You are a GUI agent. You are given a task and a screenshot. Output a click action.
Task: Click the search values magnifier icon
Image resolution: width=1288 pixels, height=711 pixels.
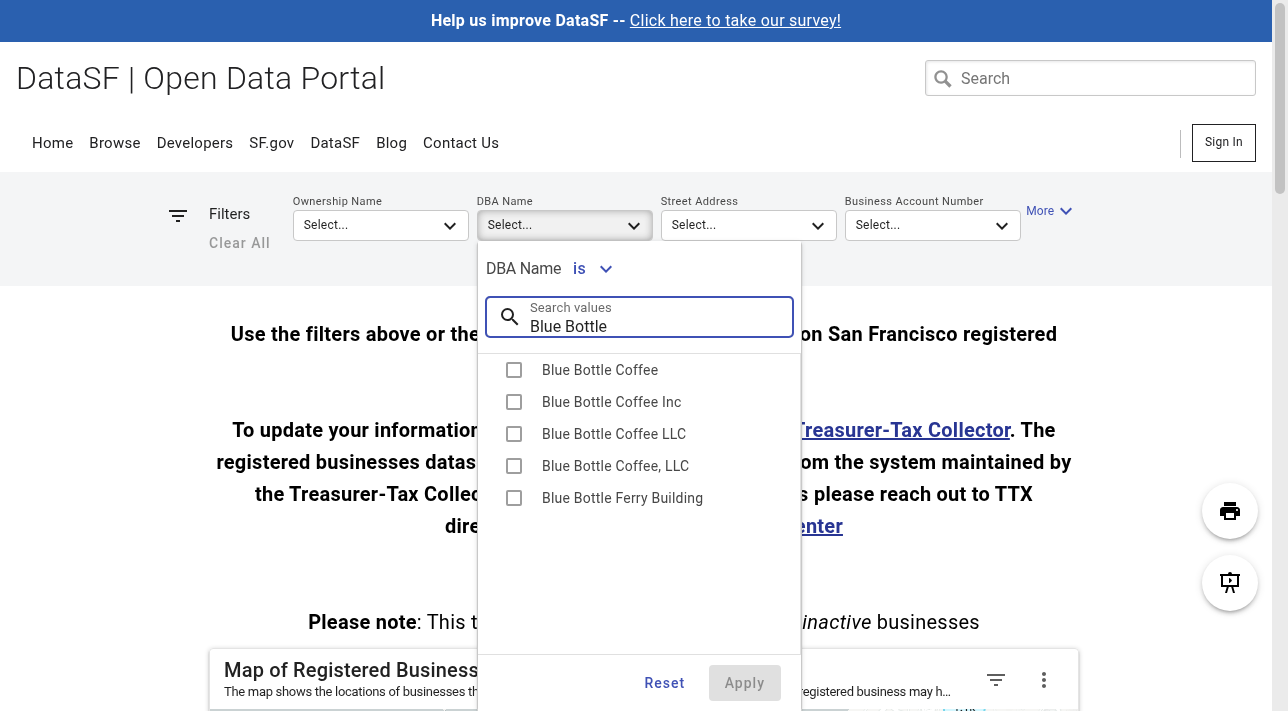pos(509,317)
